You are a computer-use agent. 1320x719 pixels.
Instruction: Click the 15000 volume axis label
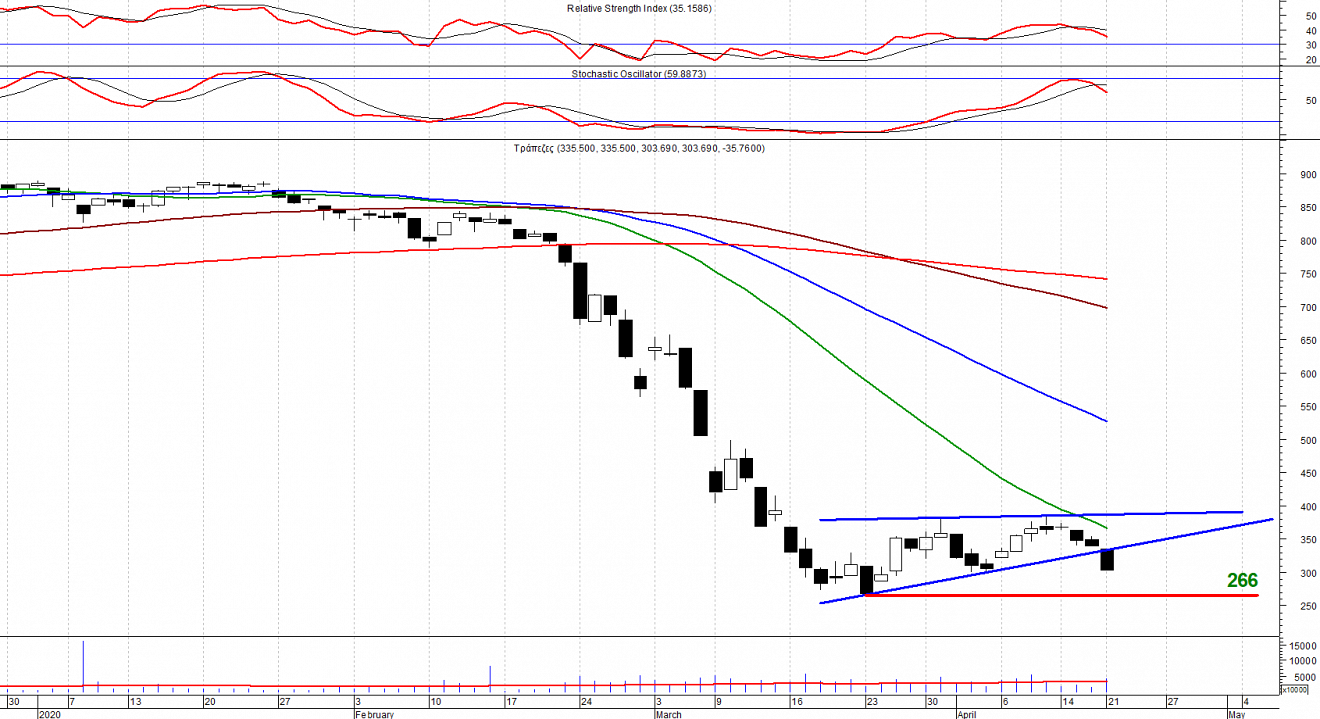[1301, 645]
